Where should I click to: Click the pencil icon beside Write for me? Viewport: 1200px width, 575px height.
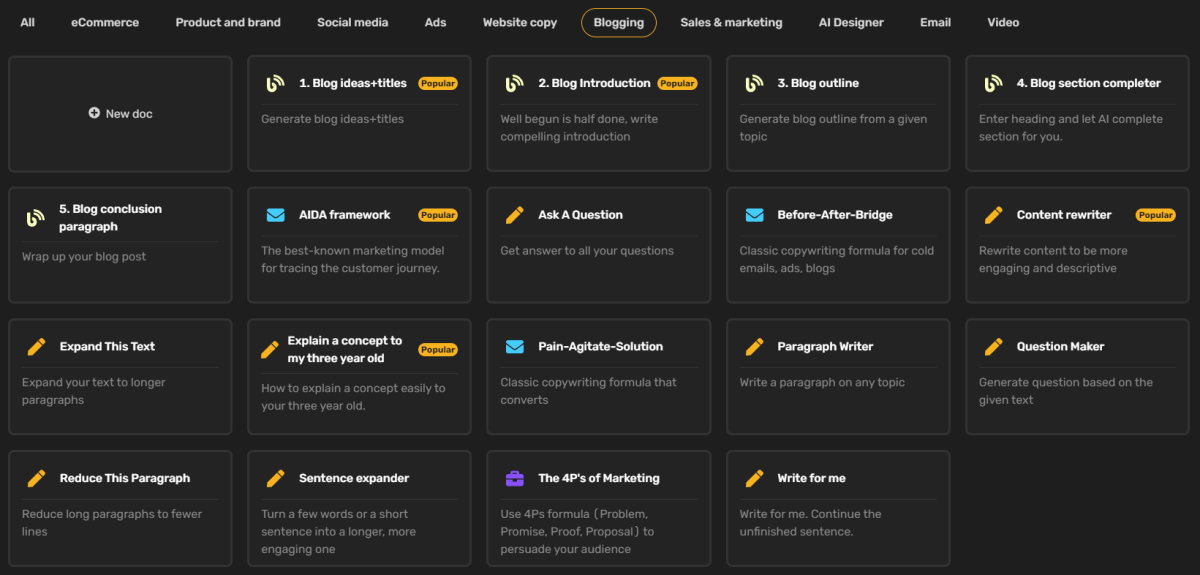tap(754, 479)
